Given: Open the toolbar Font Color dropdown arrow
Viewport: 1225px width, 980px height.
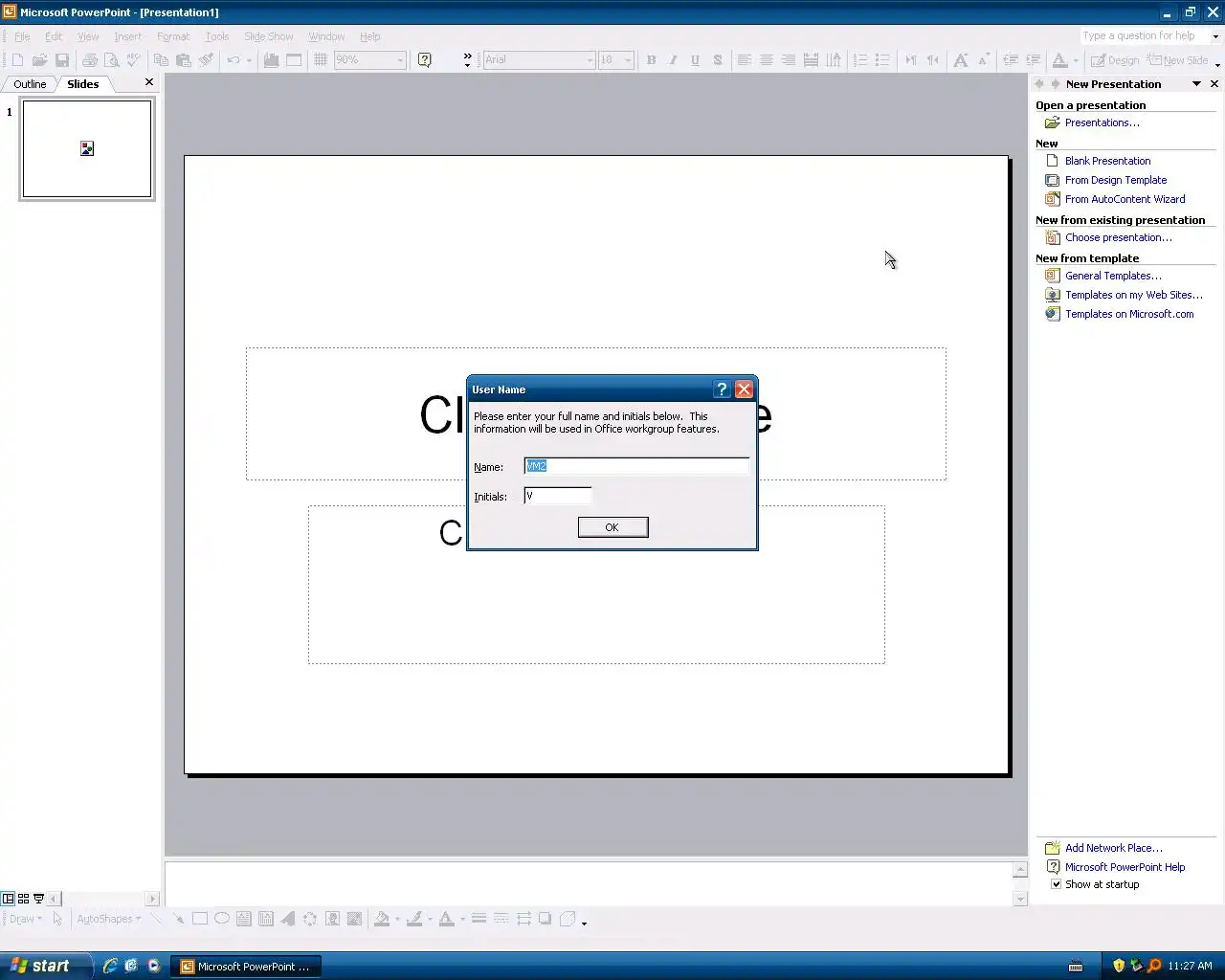Looking at the screenshot, I should [x=1076, y=60].
